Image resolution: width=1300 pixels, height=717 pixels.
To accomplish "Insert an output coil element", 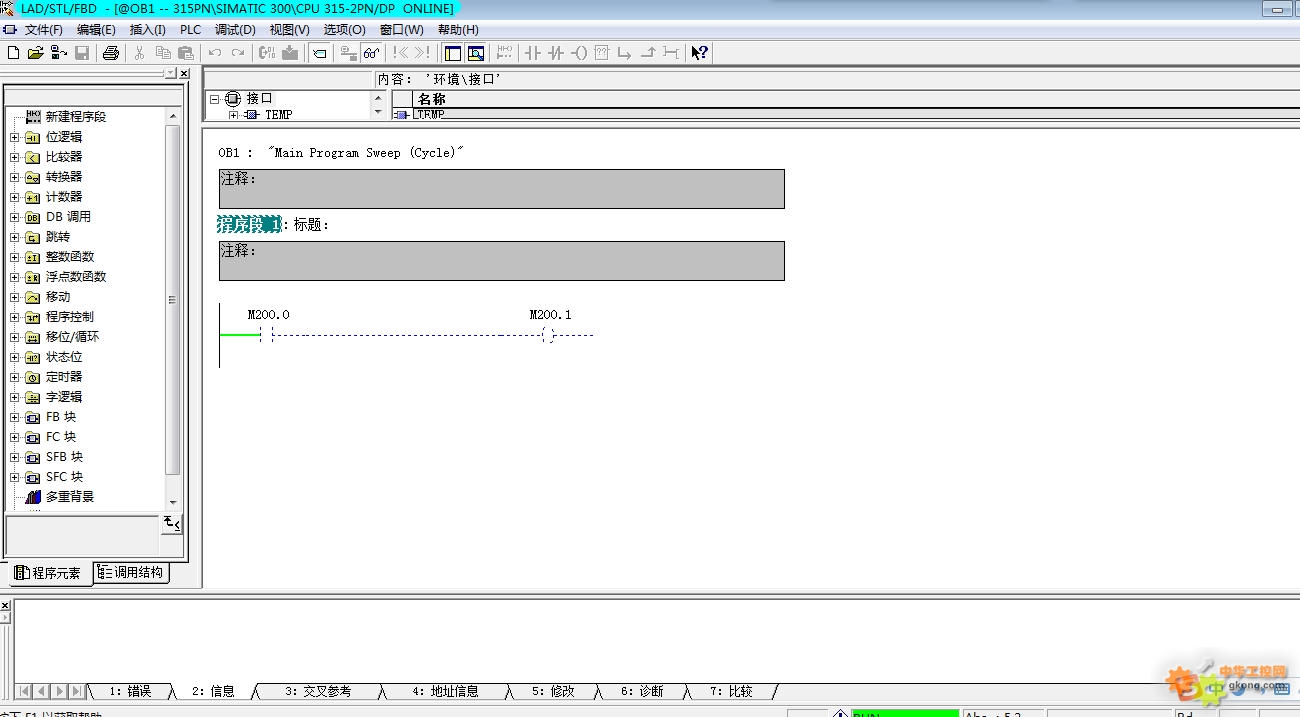I will pyautogui.click(x=579, y=53).
